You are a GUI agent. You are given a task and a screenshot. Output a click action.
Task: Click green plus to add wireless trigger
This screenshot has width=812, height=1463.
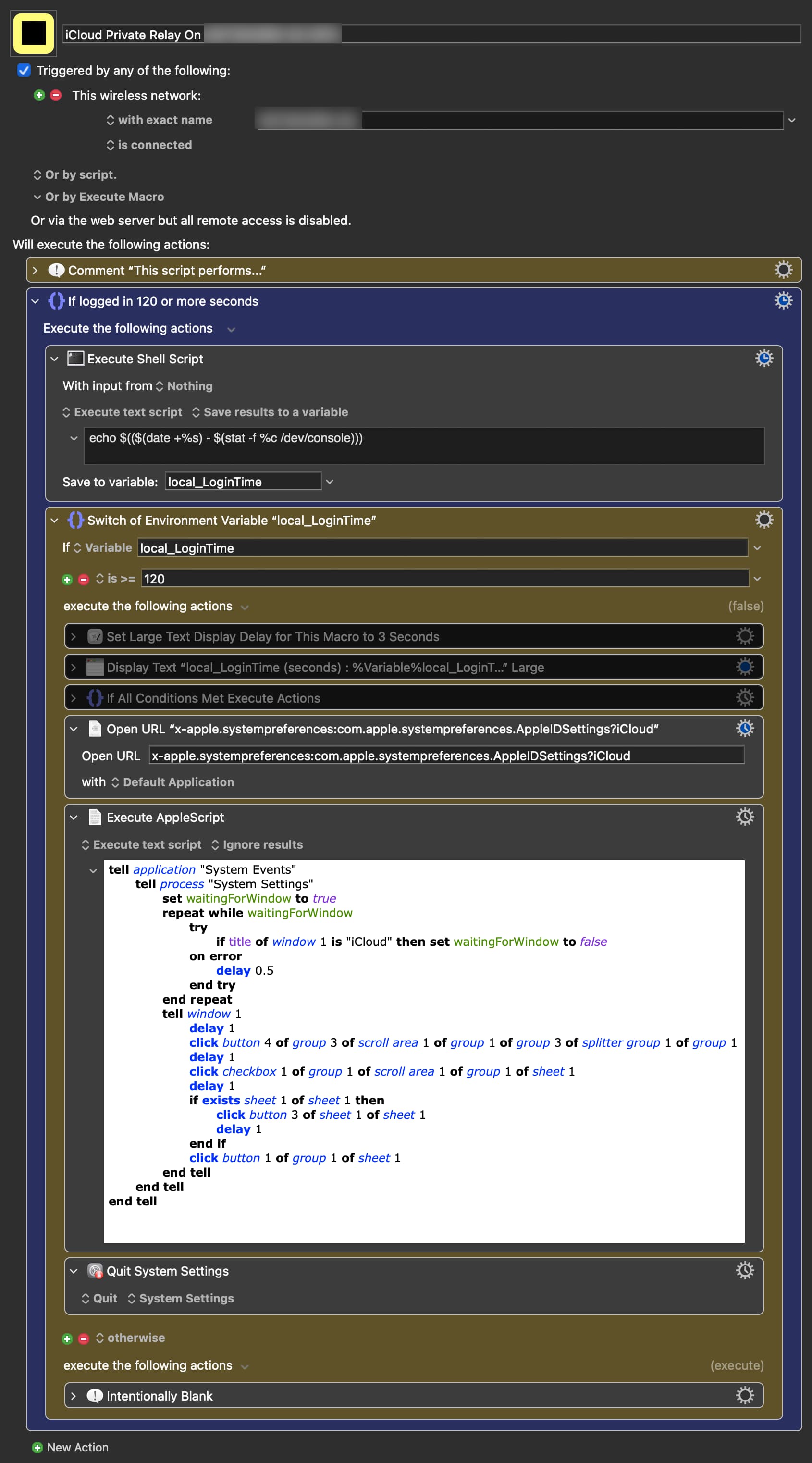(39, 96)
